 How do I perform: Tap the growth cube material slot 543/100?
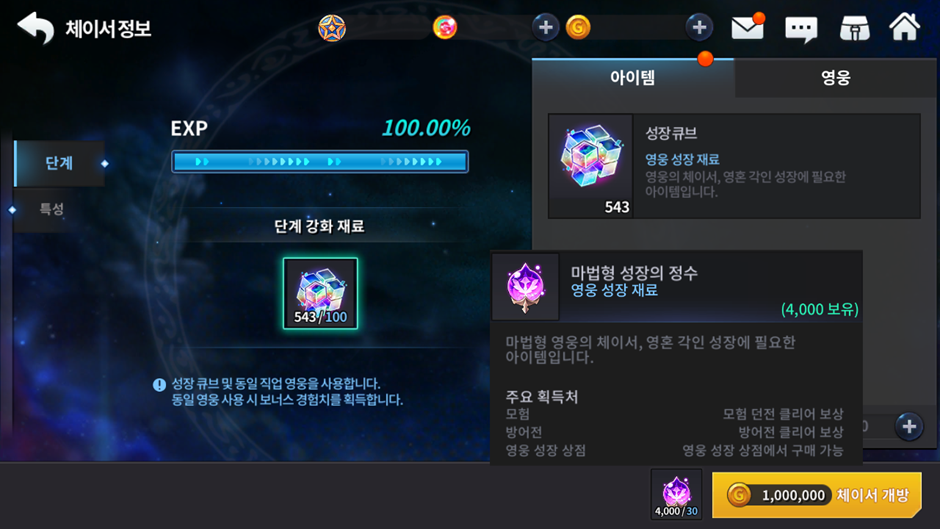tap(320, 293)
